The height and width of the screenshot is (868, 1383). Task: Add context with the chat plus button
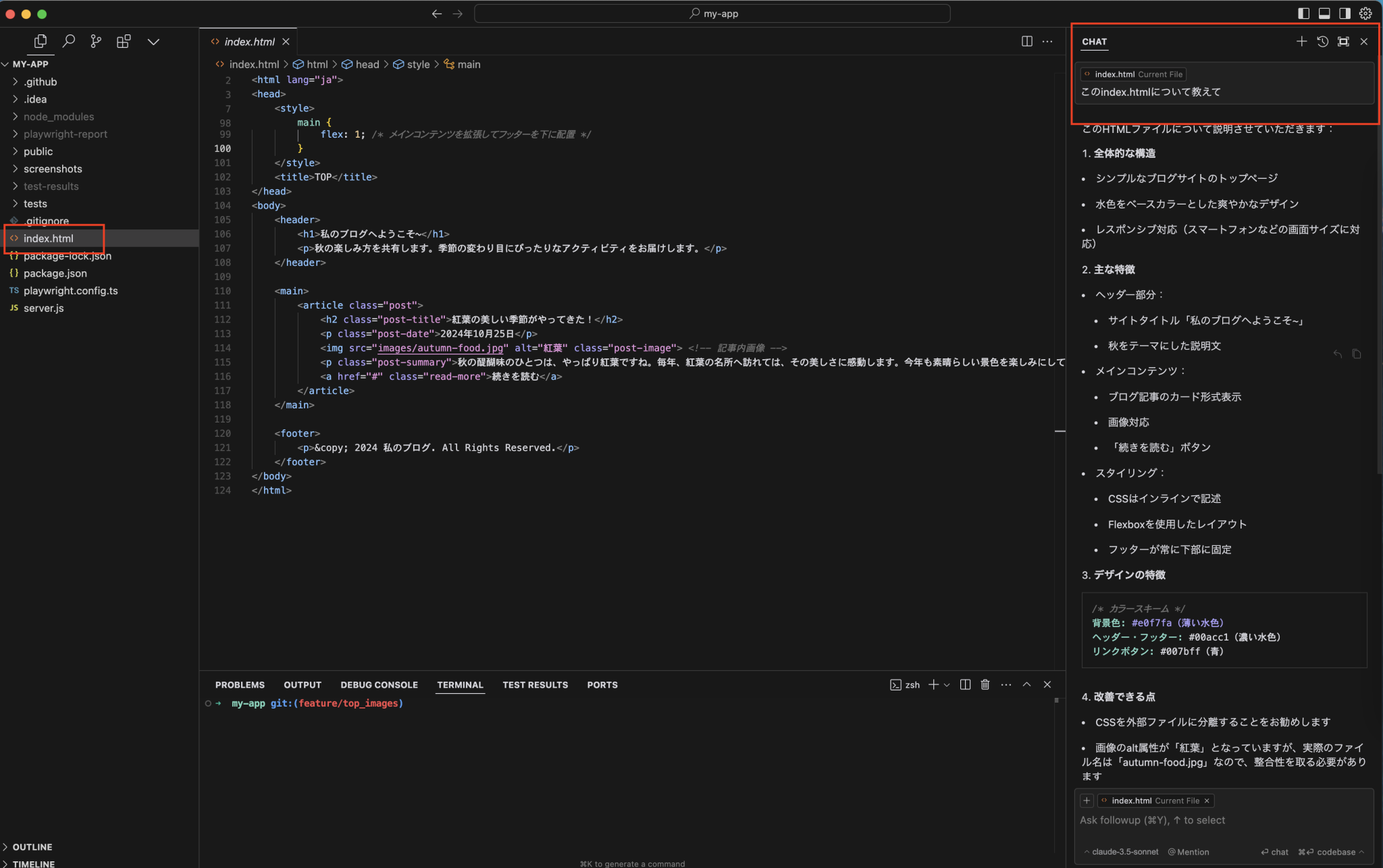[1087, 801]
